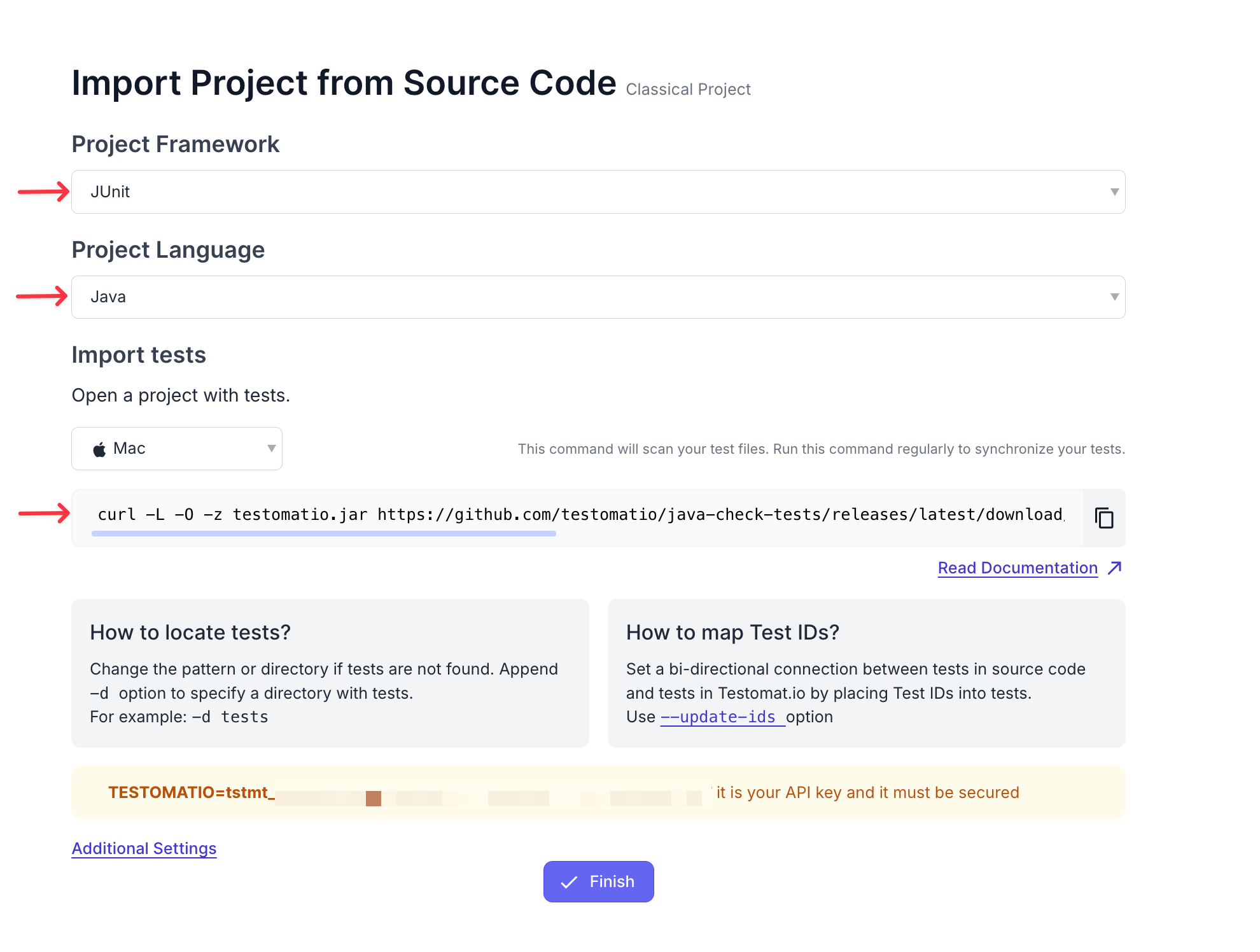Click inside the curl command text box
This screenshot has height=952, width=1260.
579,514
